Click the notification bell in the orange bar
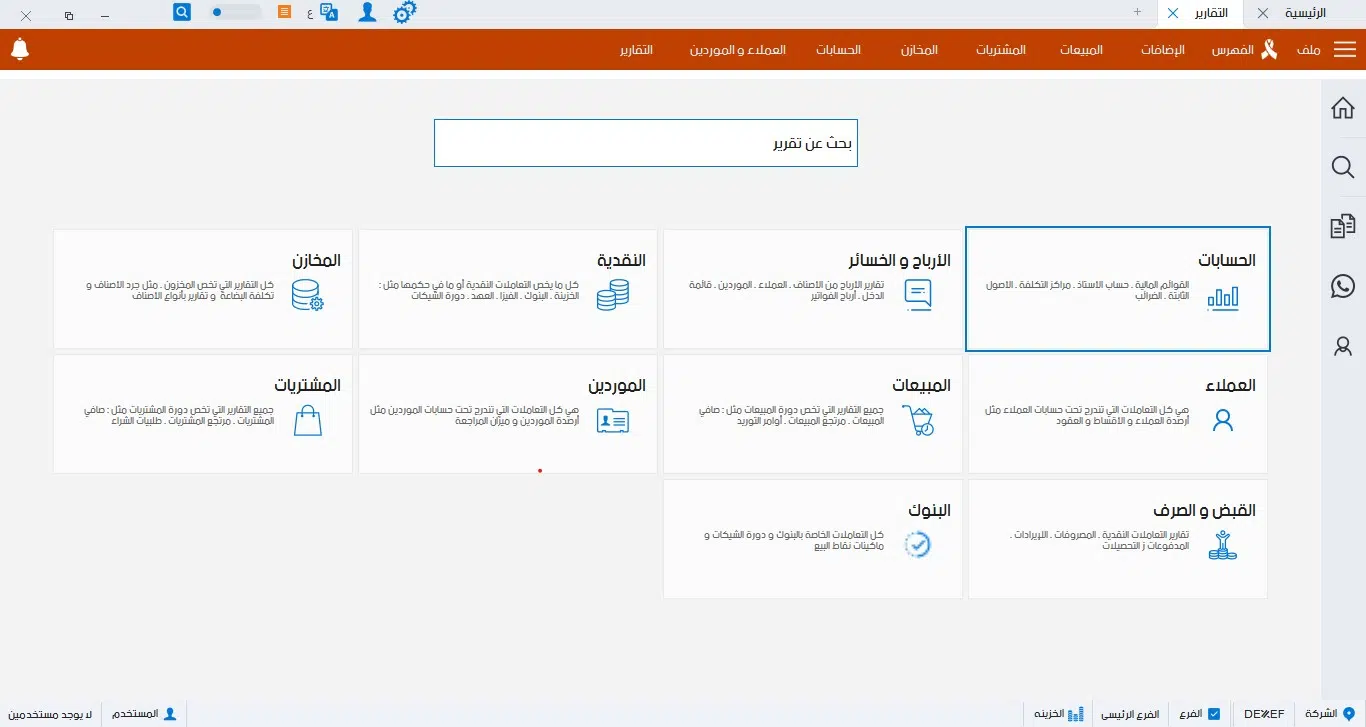Screen dimensions: 1366x727 (x=20, y=49)
